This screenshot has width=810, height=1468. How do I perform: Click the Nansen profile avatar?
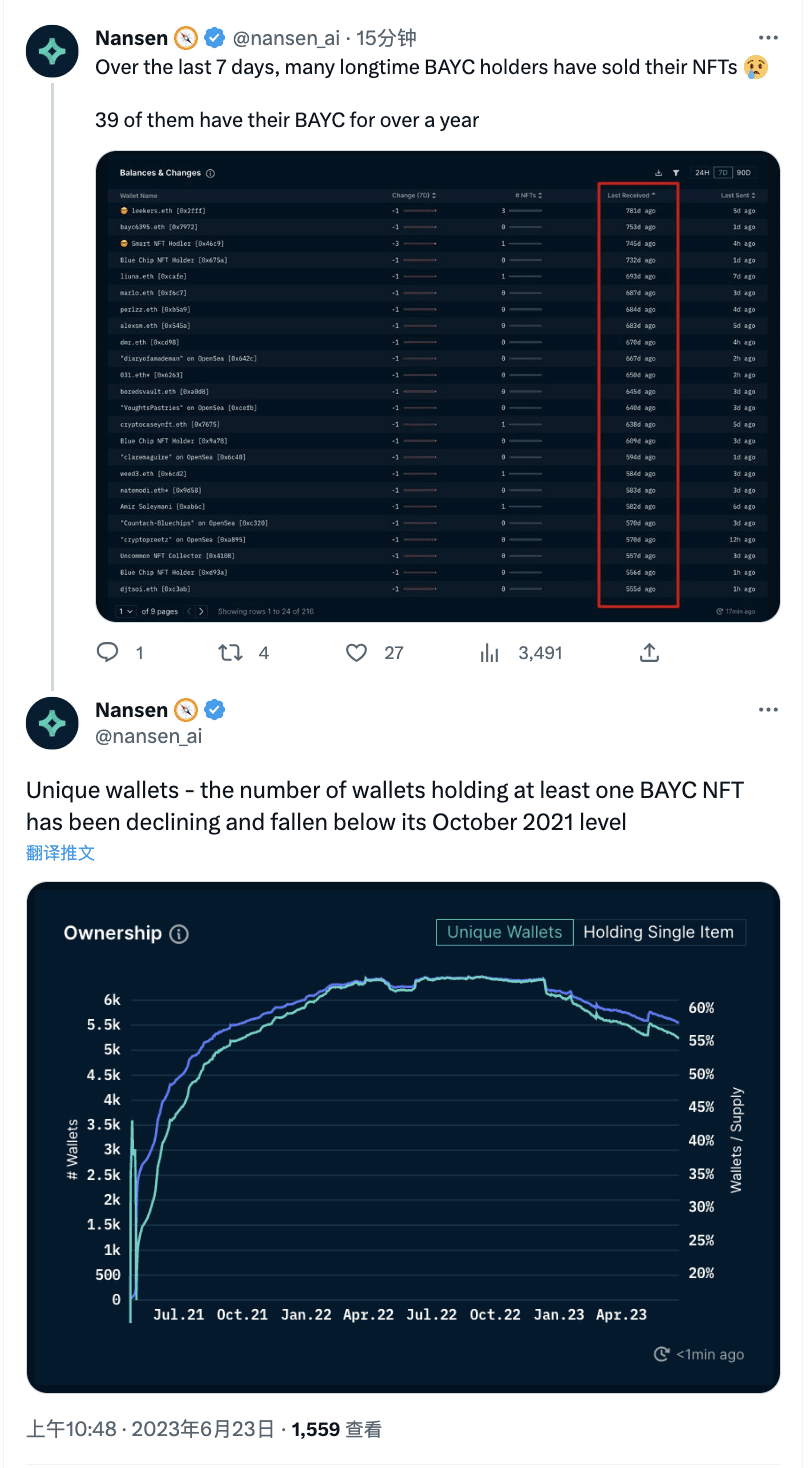pyautogui.click(x=52, y=51)
